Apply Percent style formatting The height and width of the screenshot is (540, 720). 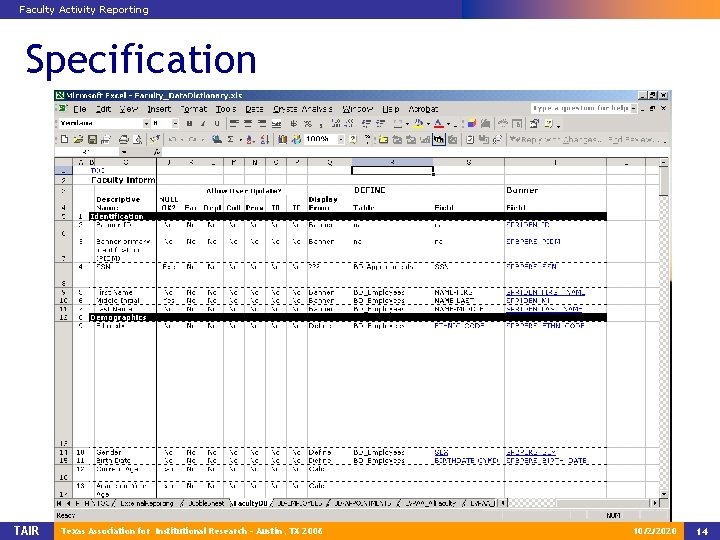click(308, 123)
